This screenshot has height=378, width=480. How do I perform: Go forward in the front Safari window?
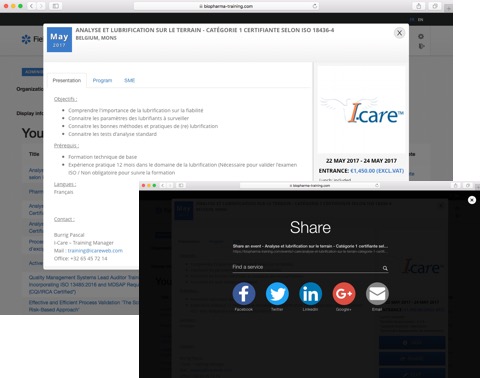click(170, 185)
